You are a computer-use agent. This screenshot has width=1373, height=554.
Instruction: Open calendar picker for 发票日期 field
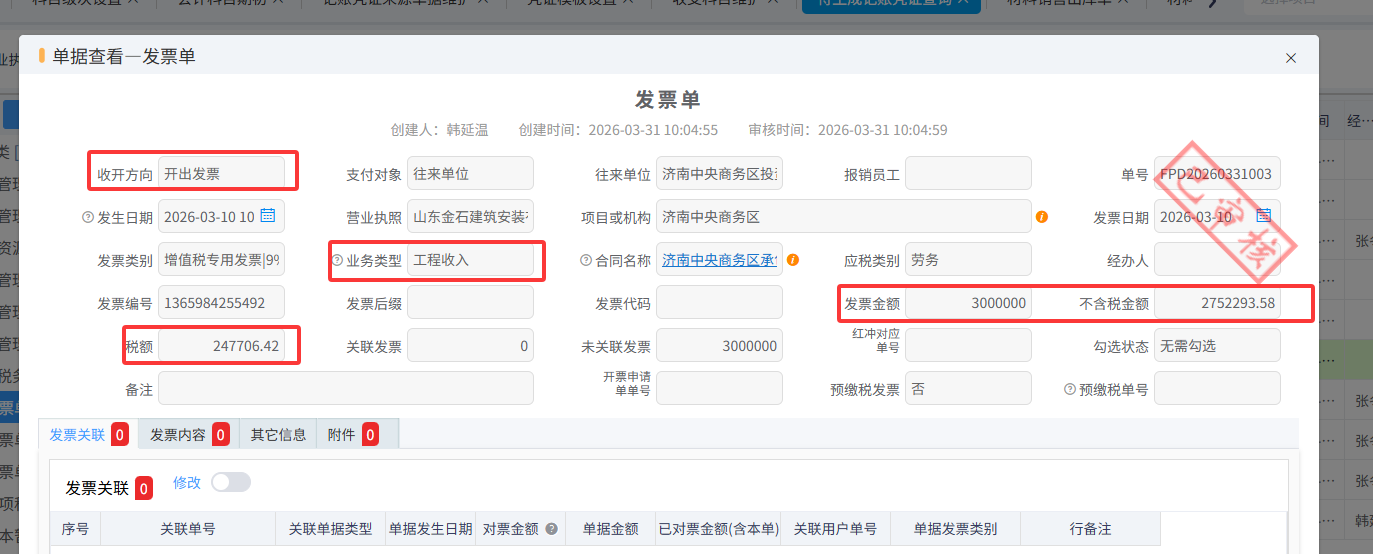pos(1263,215)
